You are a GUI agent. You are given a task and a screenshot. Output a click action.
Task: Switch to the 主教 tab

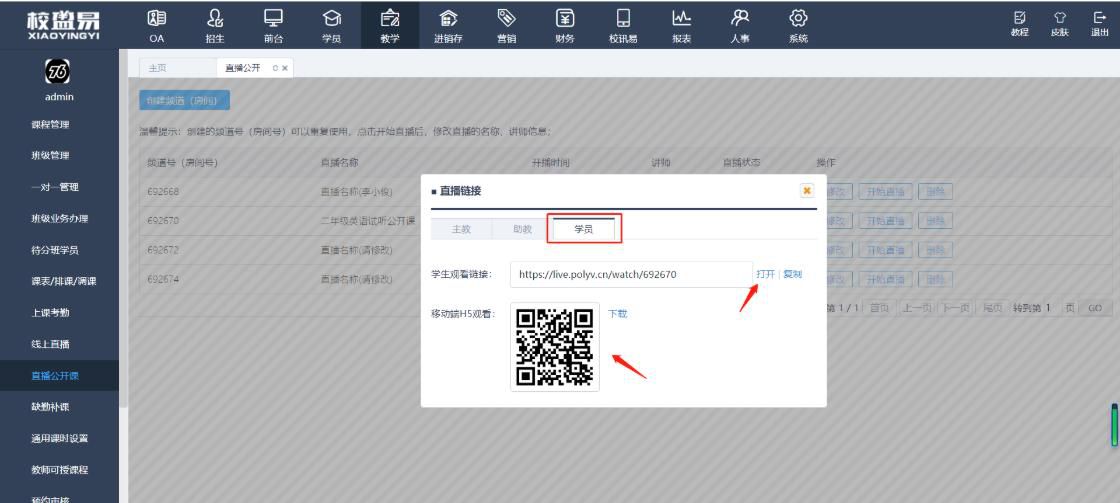click(461, 229)
